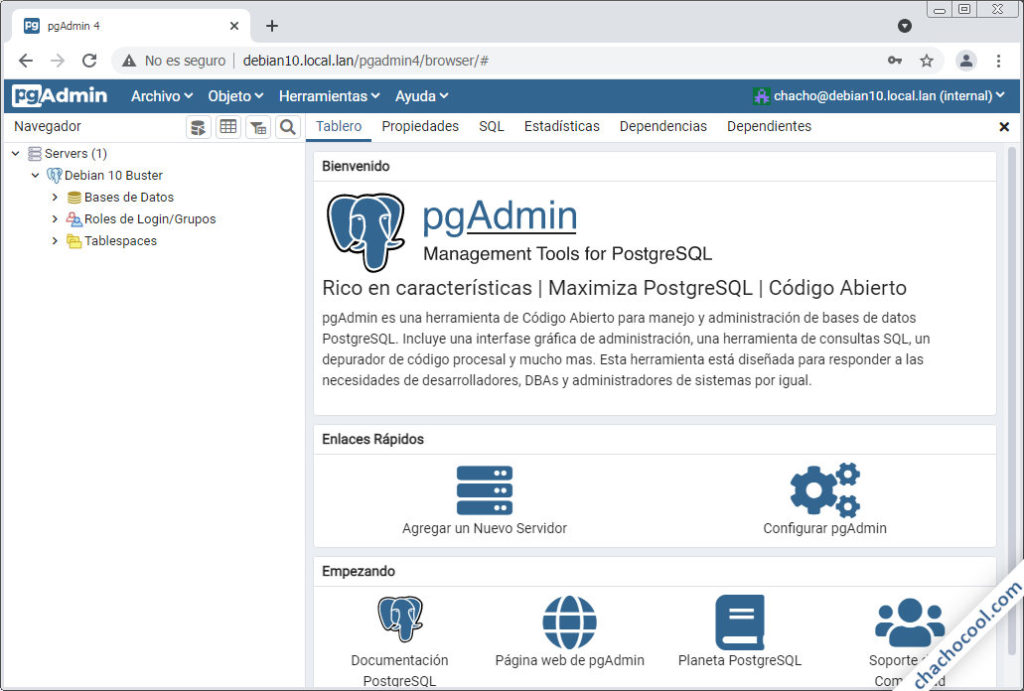The height and width of the screenshot is (691, 1024).
Task: Switch to the SQL tab
Action: coord(491,126)
